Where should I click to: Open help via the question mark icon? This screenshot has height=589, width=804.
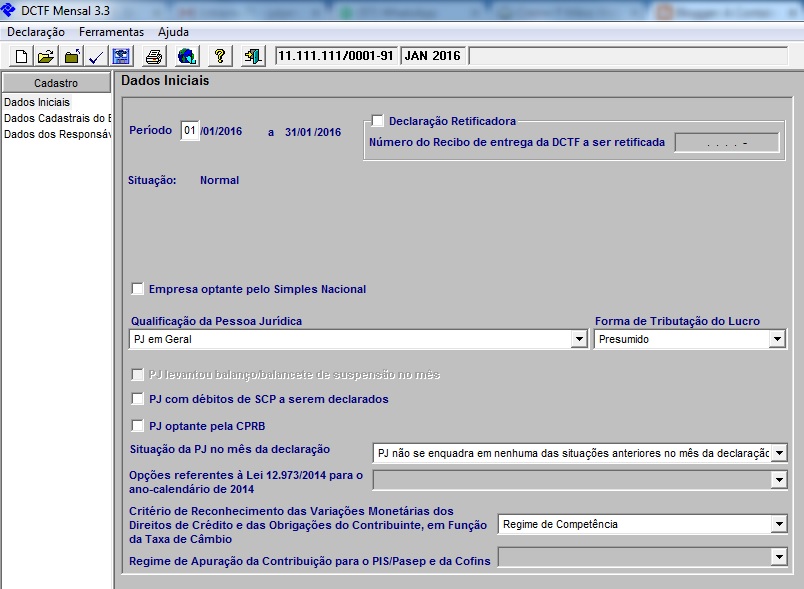click(219, 56)
